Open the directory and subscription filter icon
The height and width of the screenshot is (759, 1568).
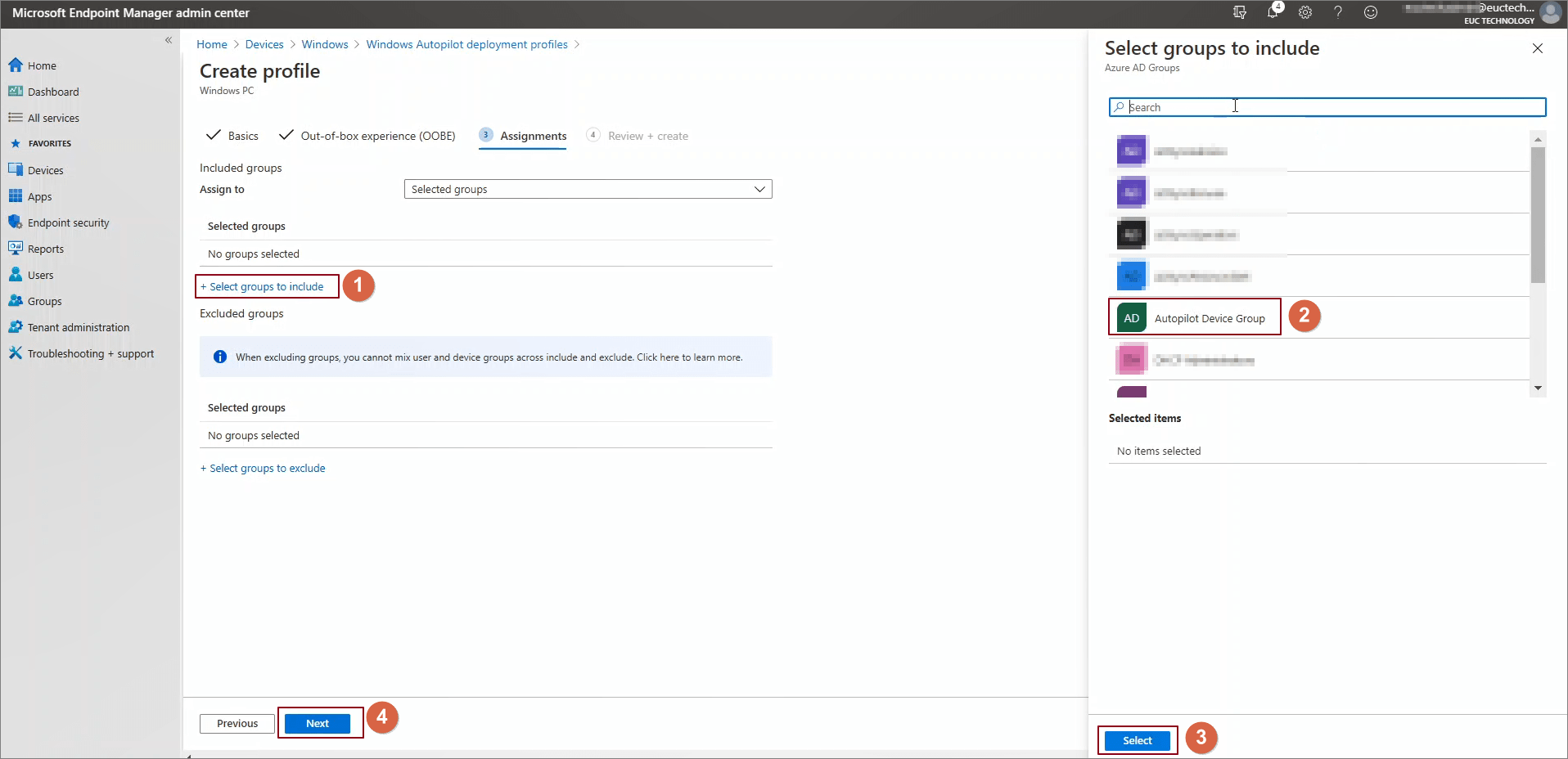click(1240, 12)
